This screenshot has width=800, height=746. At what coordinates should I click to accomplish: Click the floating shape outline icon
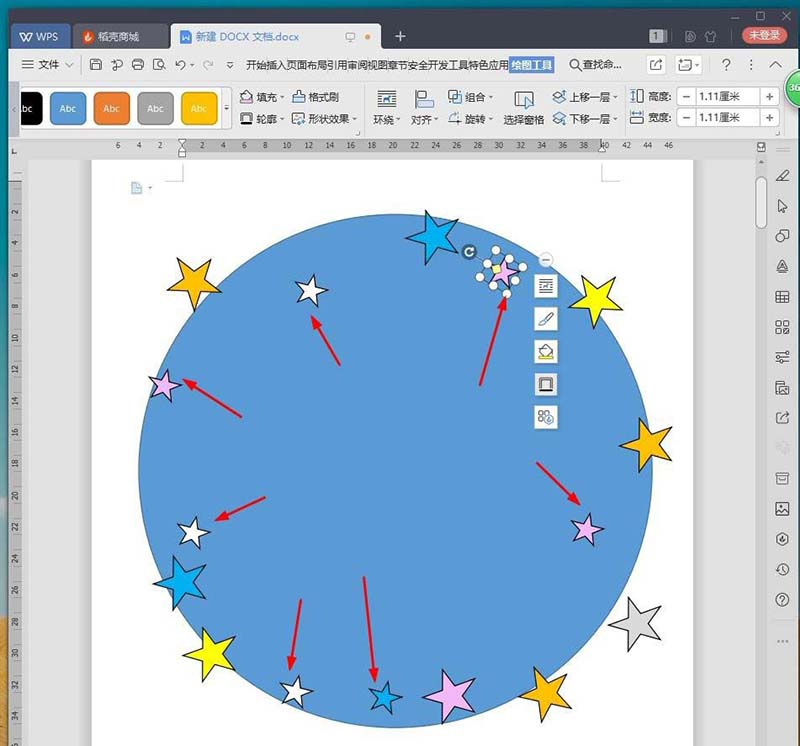coord(545,384)
